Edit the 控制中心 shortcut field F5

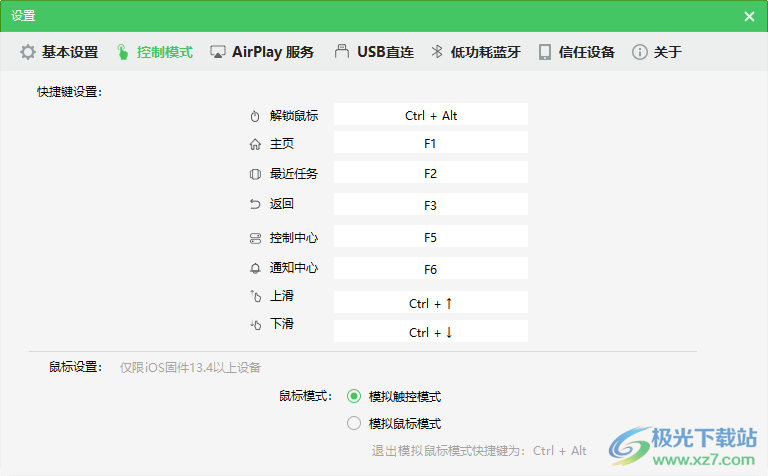(x=431, y=236)
